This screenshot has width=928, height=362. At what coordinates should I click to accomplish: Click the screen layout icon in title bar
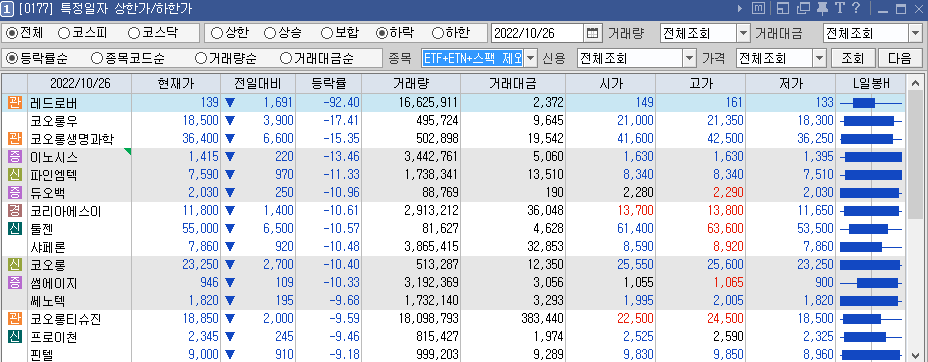pos(784,9)
